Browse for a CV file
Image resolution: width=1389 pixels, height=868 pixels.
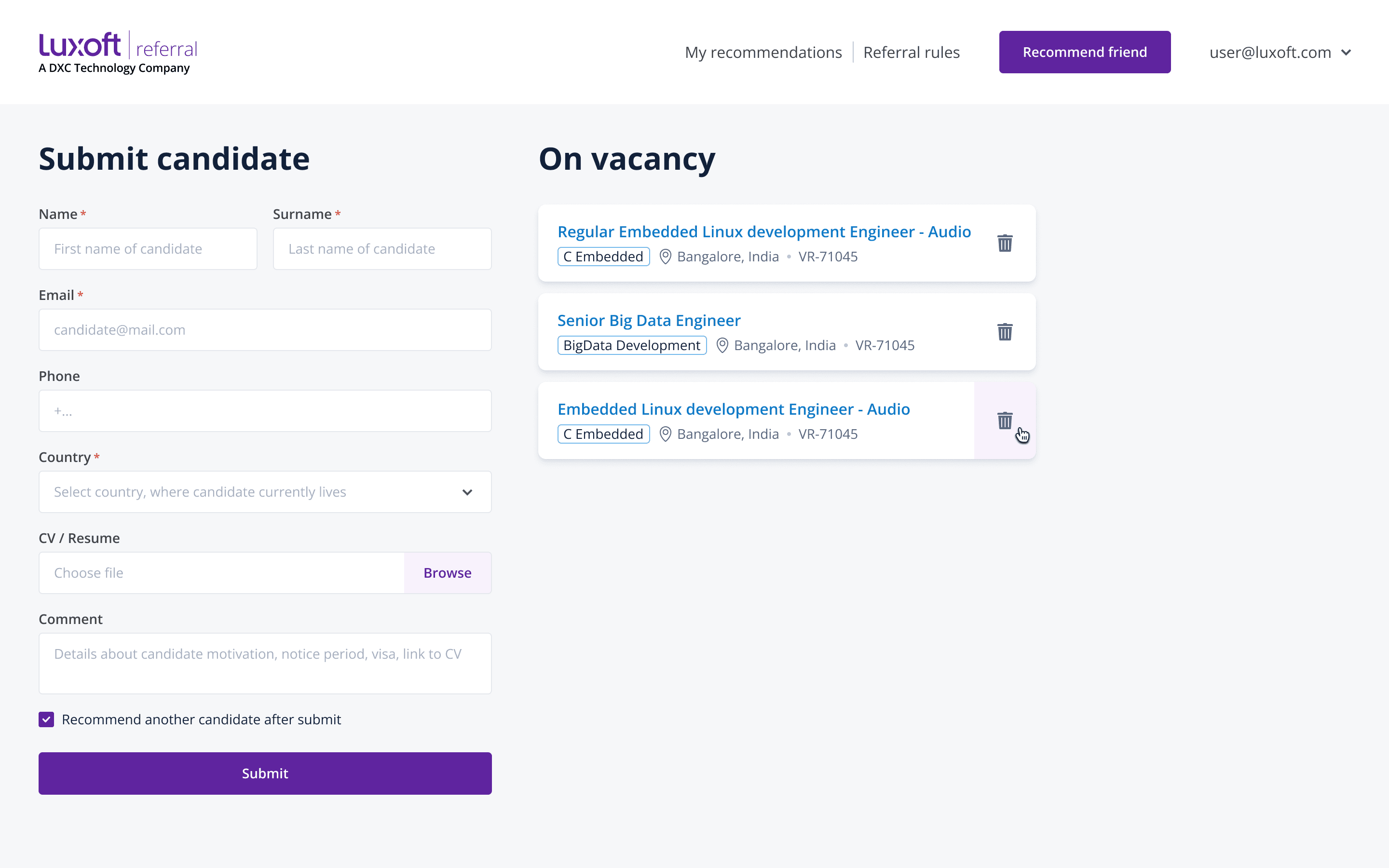point(447,573)
